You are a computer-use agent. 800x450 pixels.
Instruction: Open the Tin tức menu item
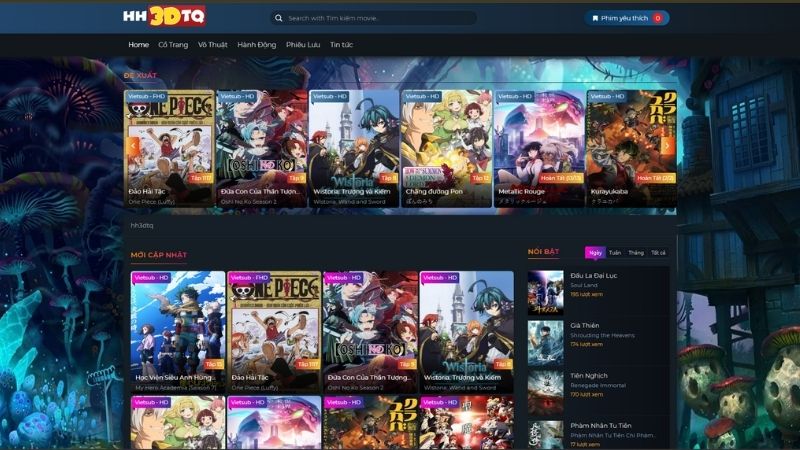[341, 45]
